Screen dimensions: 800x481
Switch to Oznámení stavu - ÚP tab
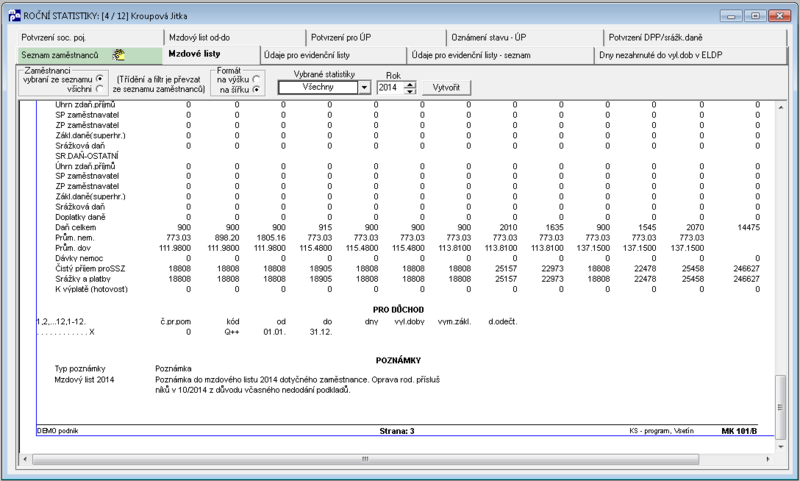coord(524,37)
